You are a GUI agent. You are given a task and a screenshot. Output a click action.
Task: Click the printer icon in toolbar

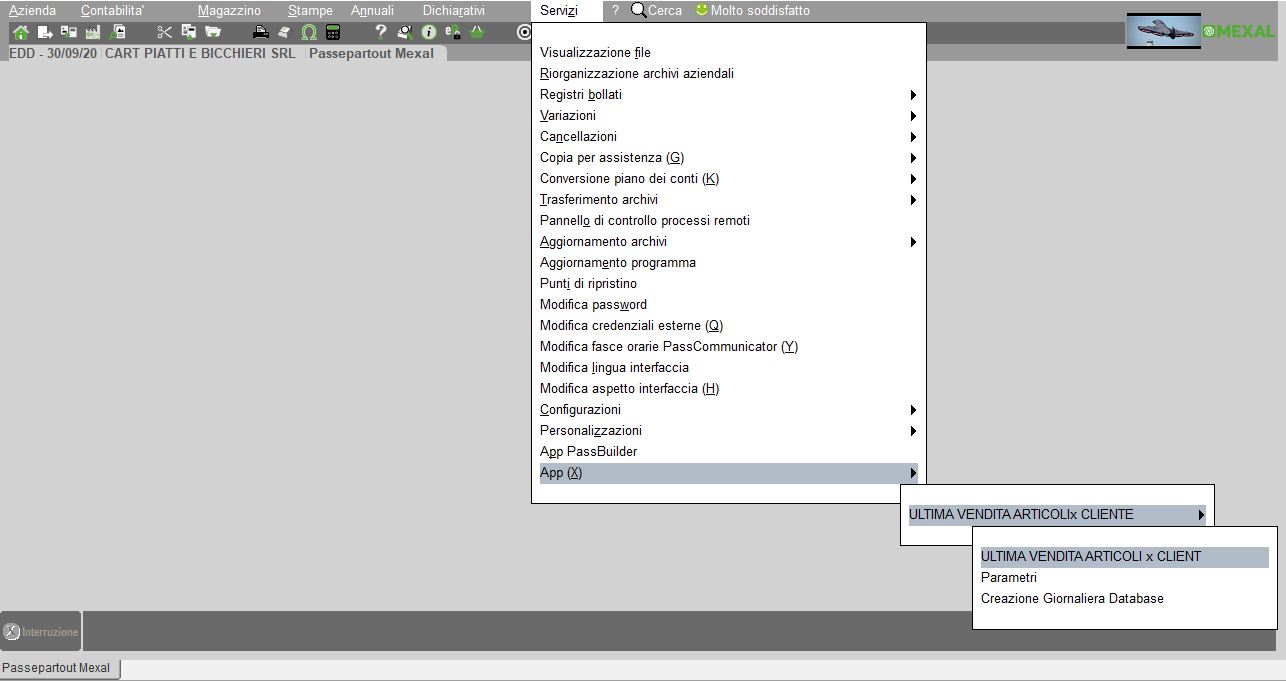261,32
